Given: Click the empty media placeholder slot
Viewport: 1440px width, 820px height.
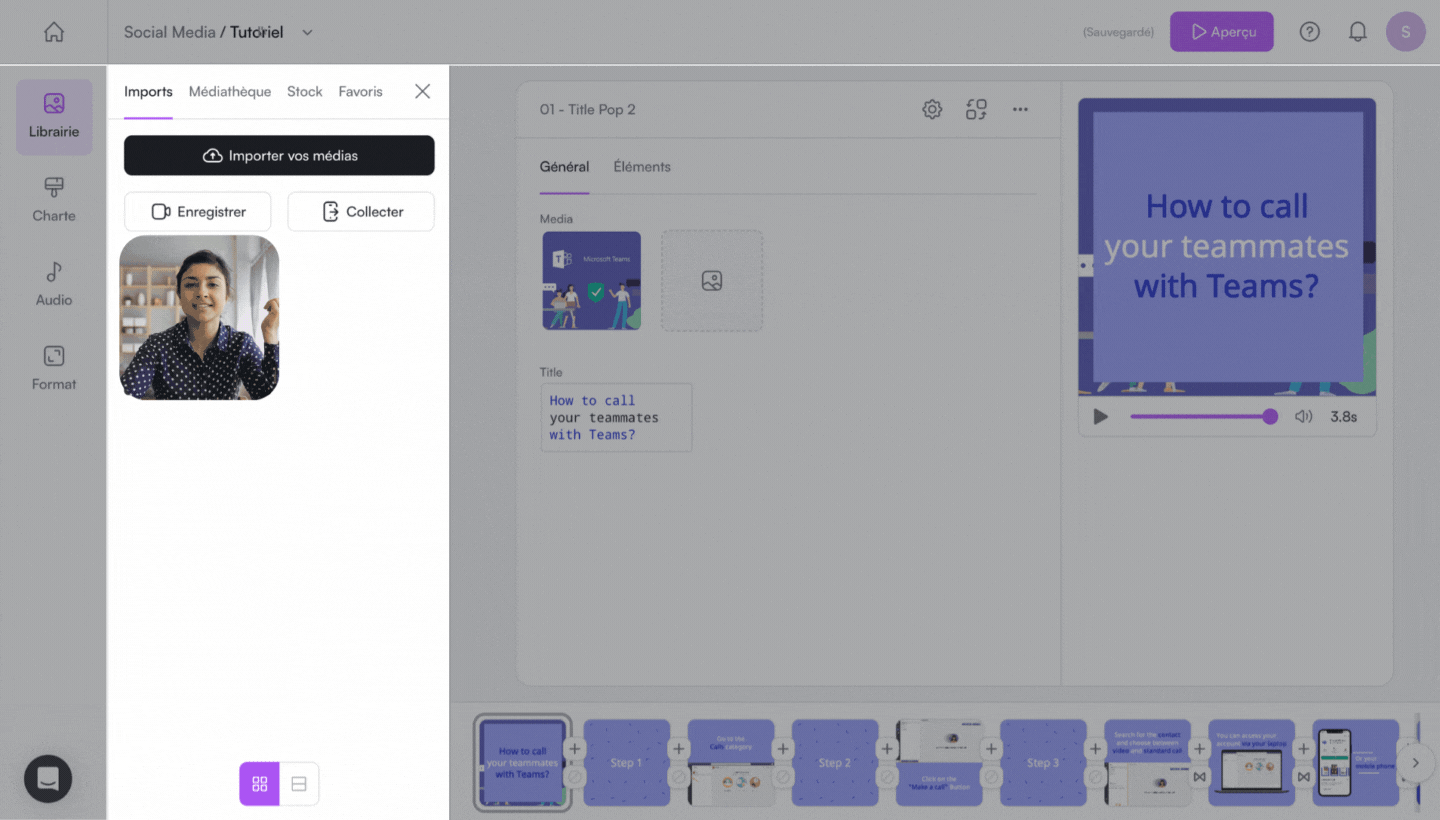Looking at the screenshot, I should 712,281.
